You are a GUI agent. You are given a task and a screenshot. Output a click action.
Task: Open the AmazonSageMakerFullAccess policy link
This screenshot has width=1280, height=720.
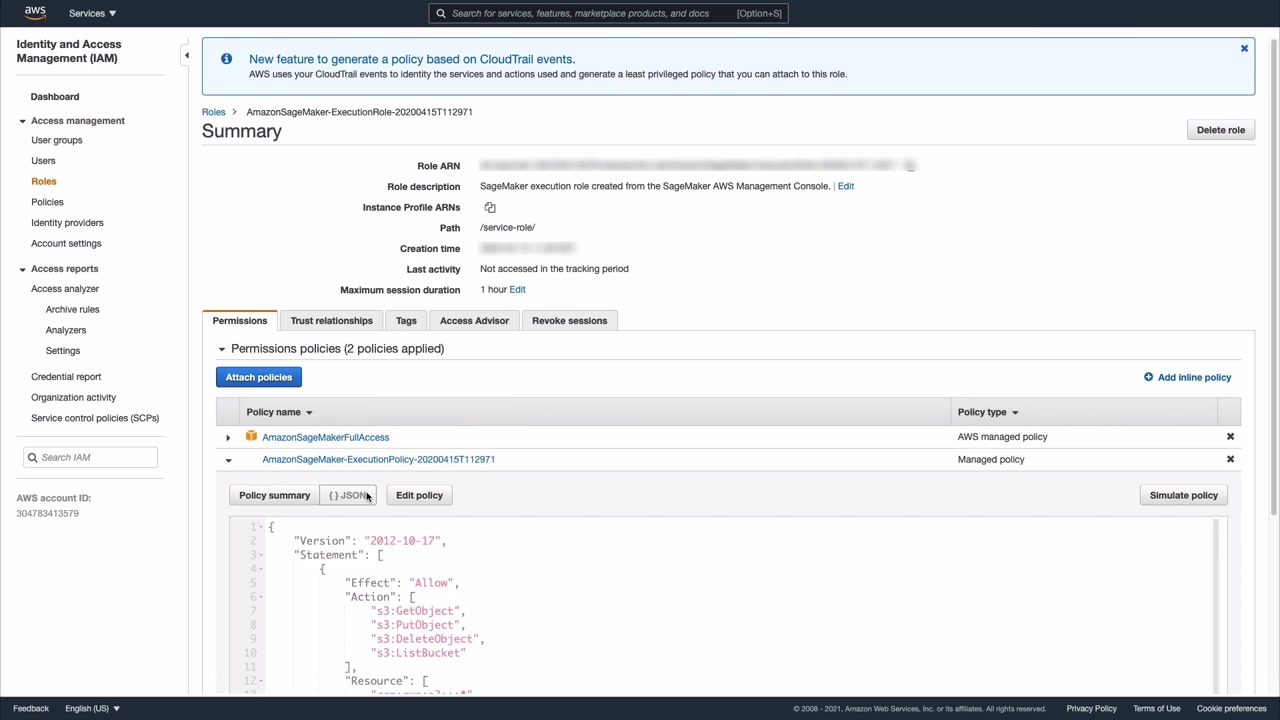(x=326, y=437)
